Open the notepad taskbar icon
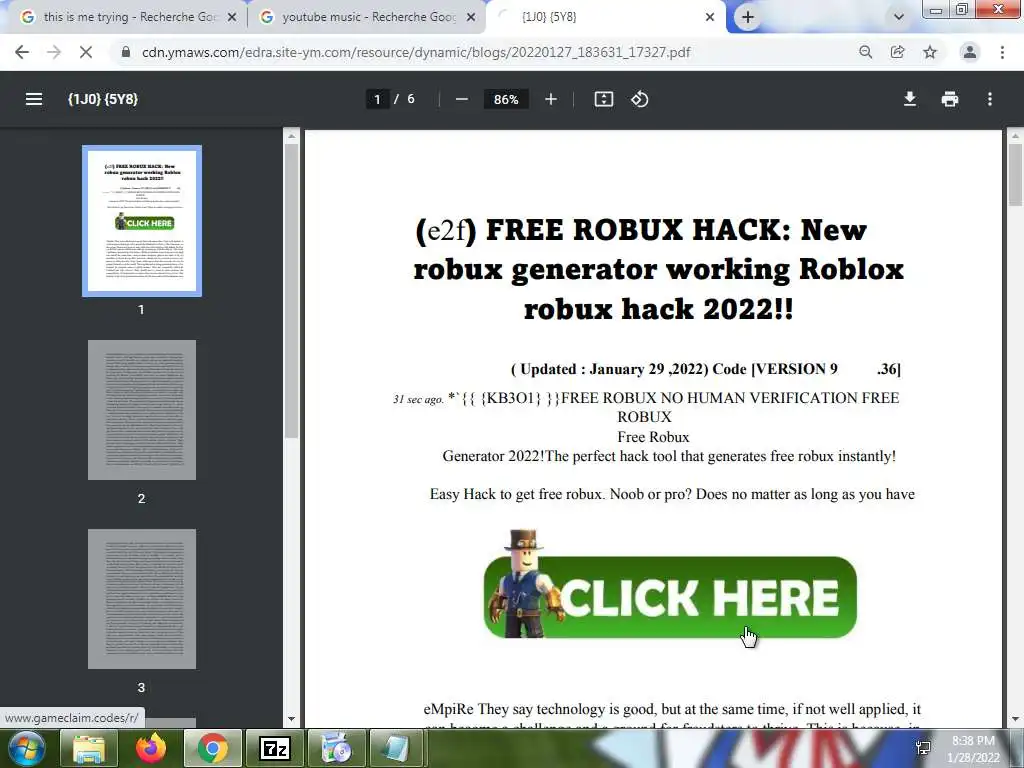This screenshot has width=1024, height=768. (396, 748)
